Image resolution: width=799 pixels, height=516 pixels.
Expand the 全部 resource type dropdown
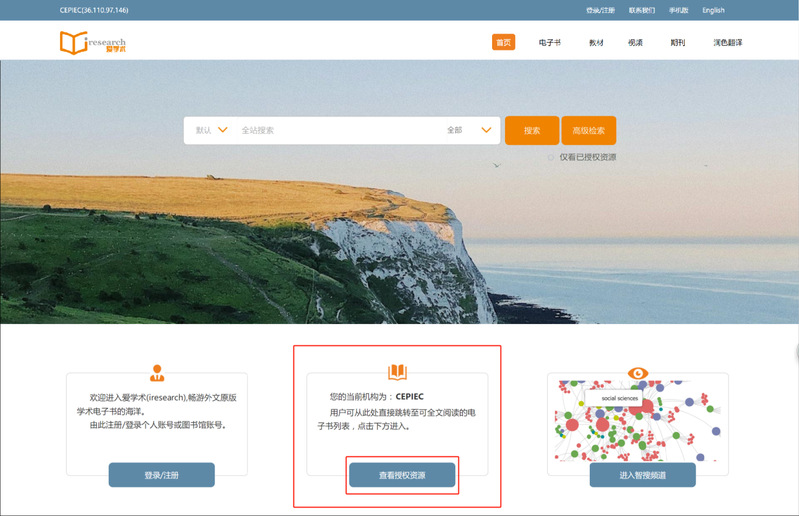[470, 130]
